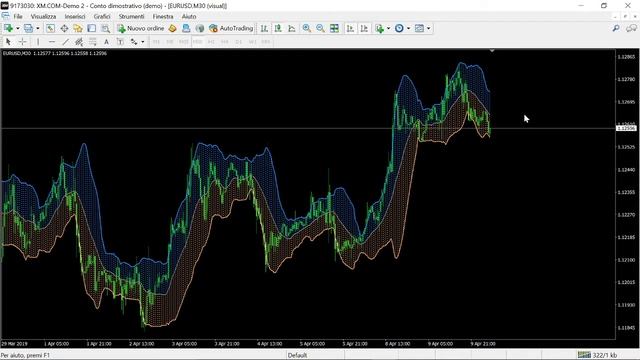Open the File menu

pos(18,16)
